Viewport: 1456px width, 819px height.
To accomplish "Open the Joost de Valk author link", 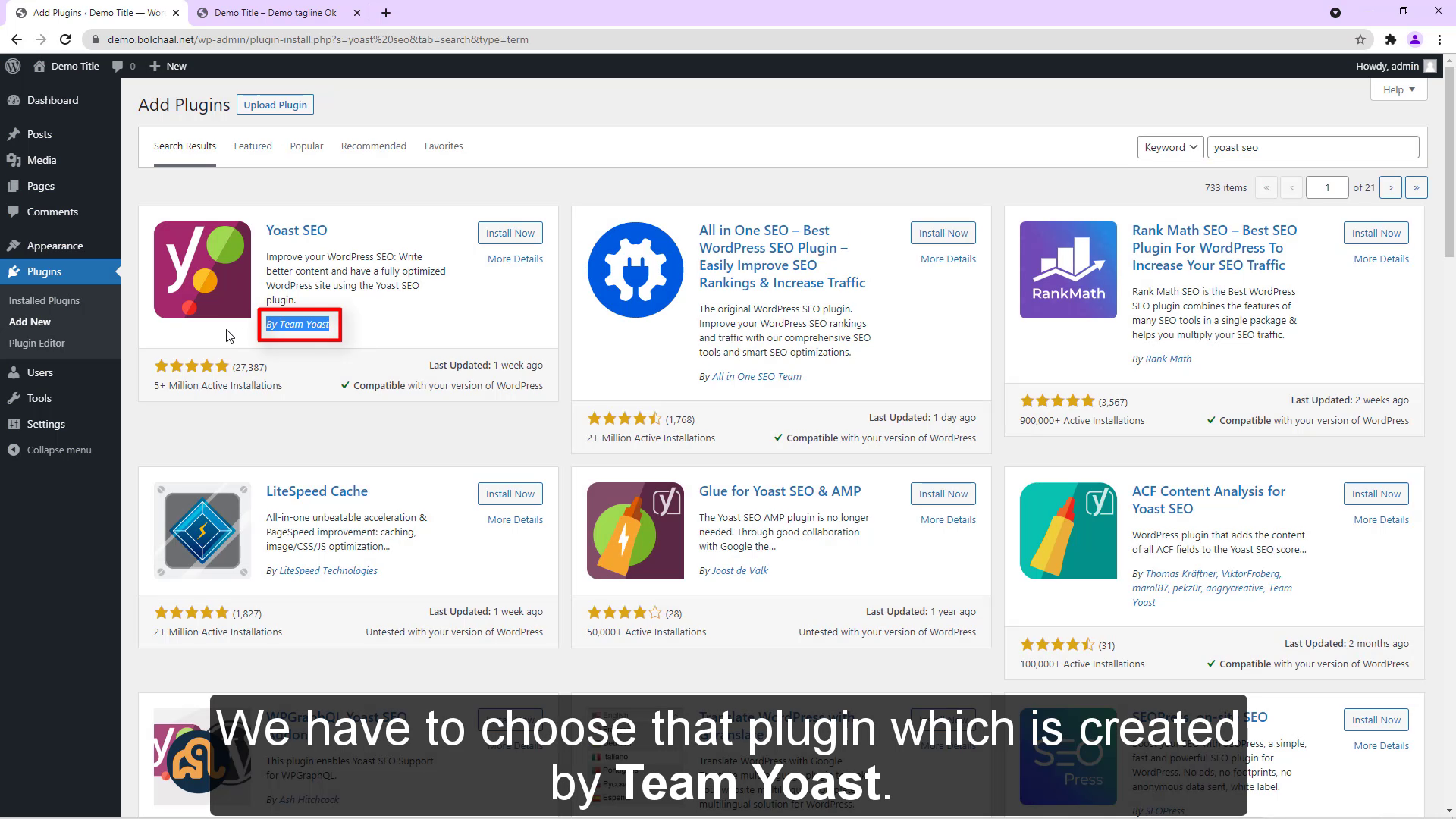I will 740,571.
